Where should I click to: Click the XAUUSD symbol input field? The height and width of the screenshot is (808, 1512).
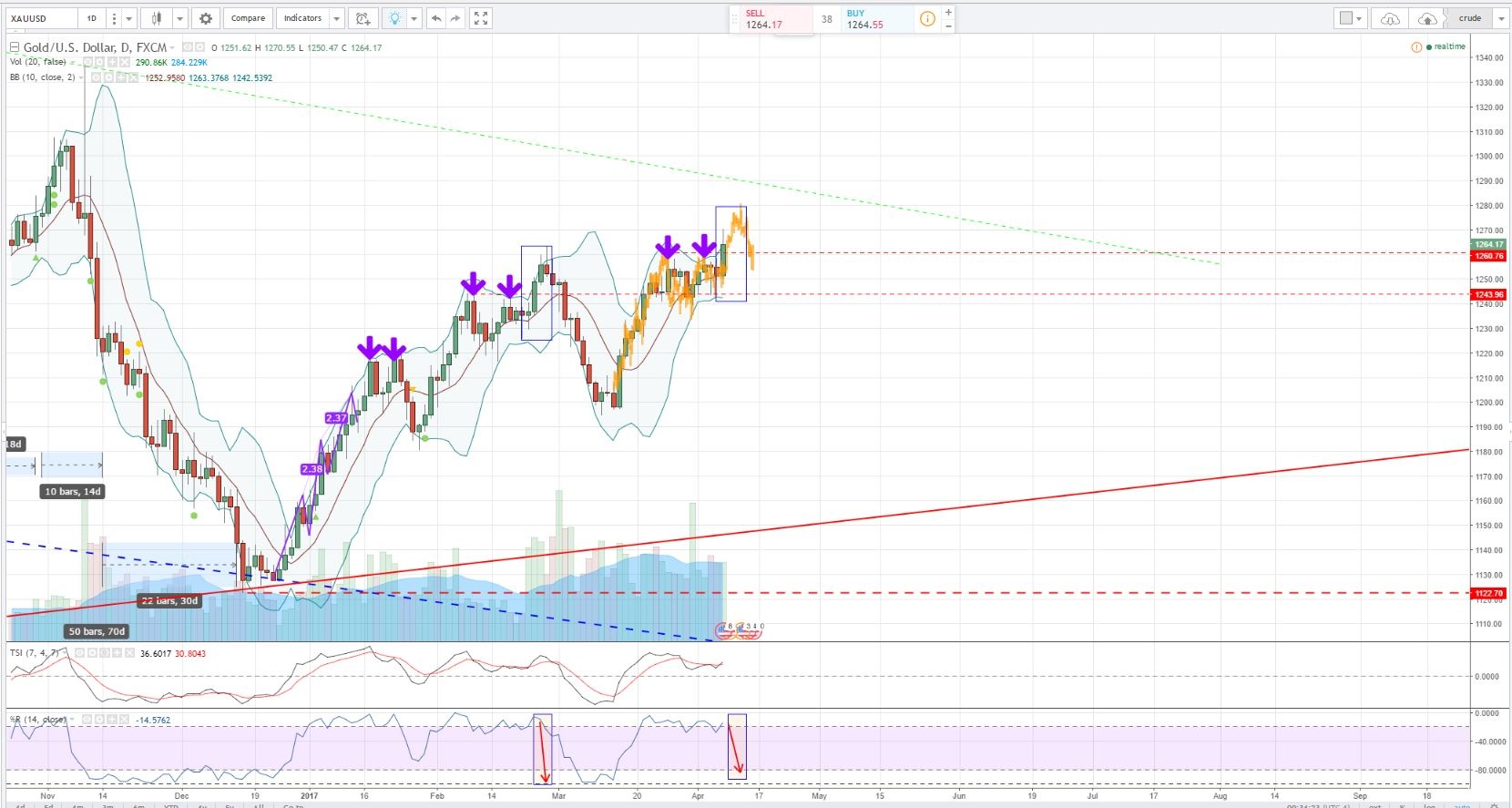click(40, 18)
